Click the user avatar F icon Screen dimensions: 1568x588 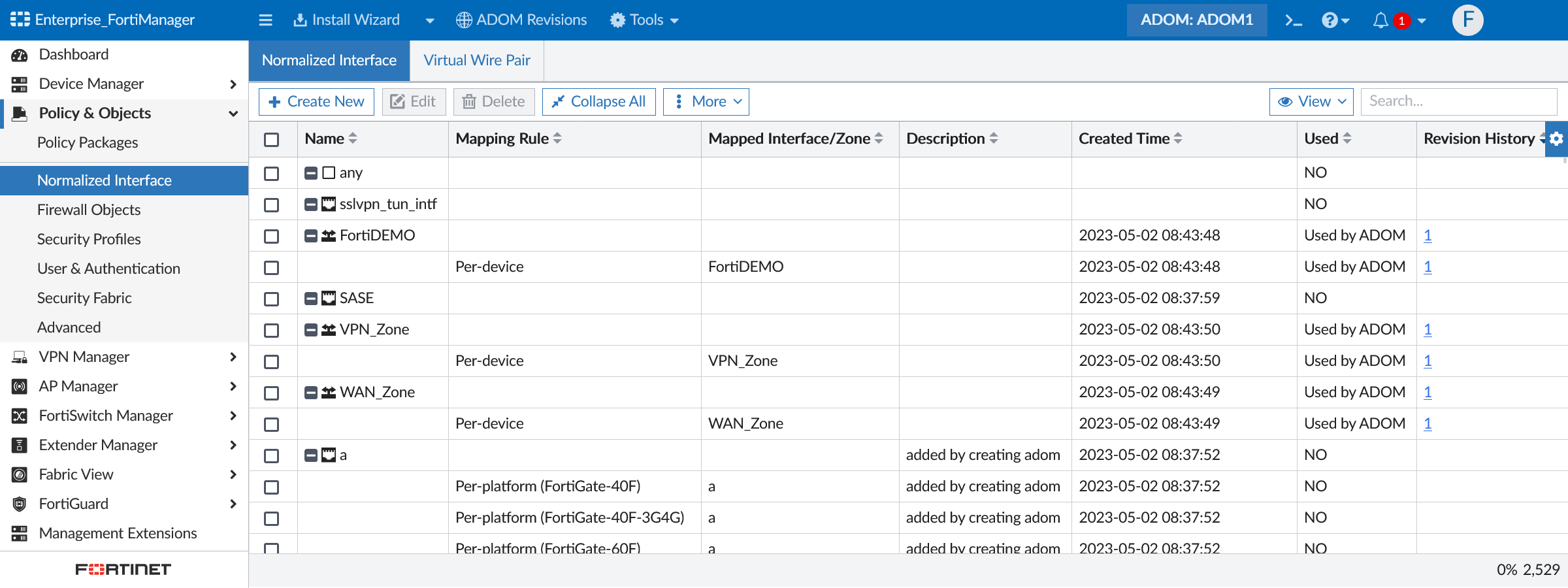click(x=1467, y=20)
